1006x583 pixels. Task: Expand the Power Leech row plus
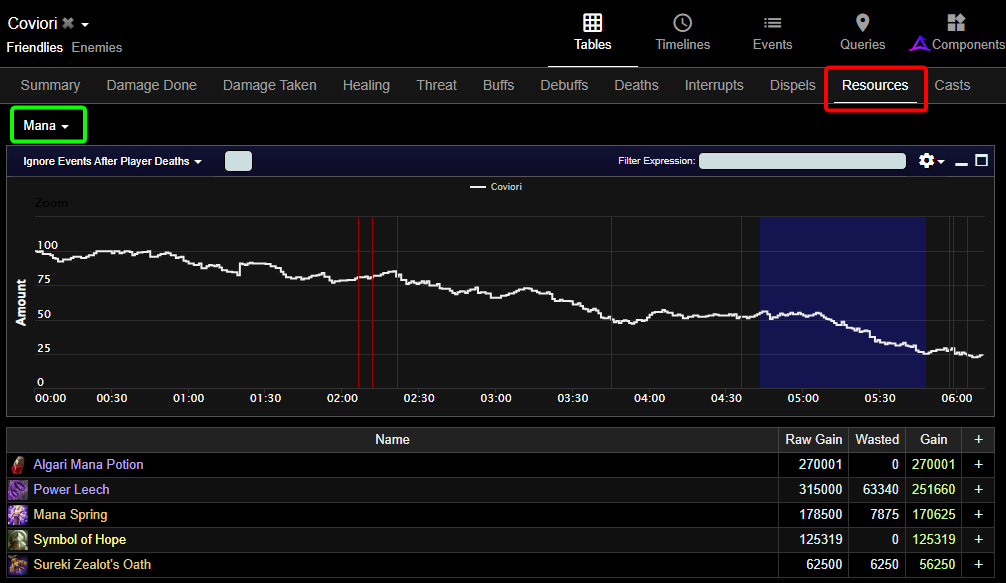point(978,489)
